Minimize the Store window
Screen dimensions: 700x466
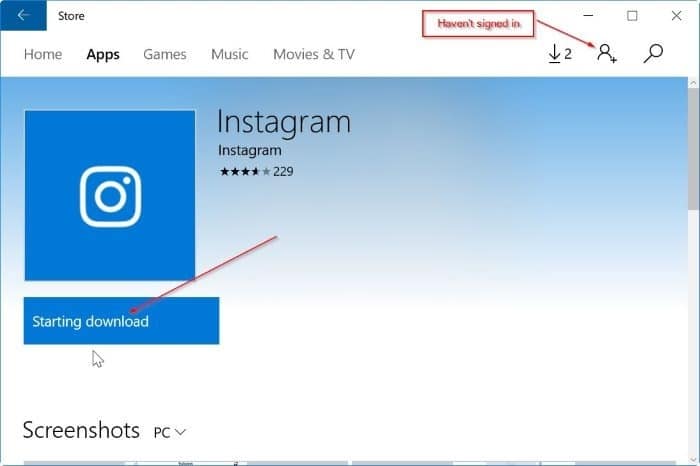click(x=588, y=16)
